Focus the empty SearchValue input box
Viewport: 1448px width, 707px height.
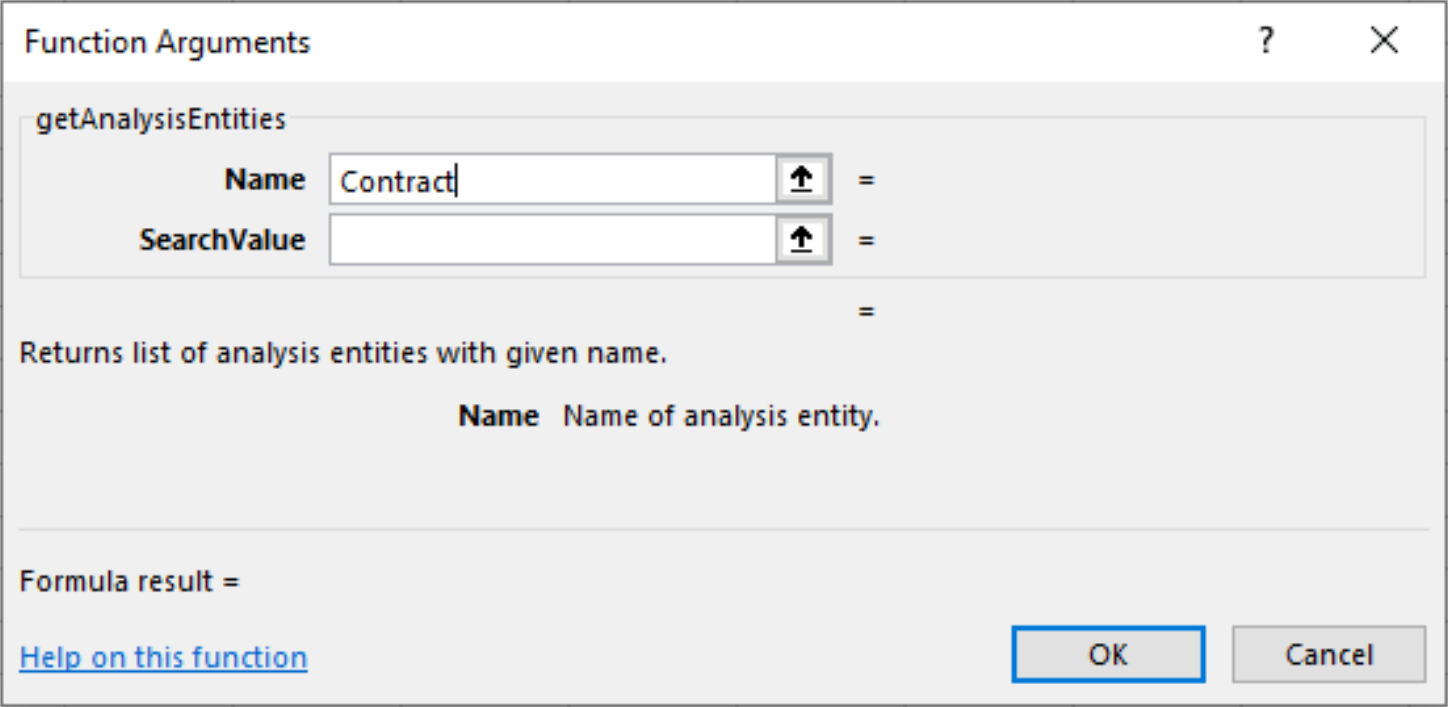pyautogui.click(x=552, y=240)
